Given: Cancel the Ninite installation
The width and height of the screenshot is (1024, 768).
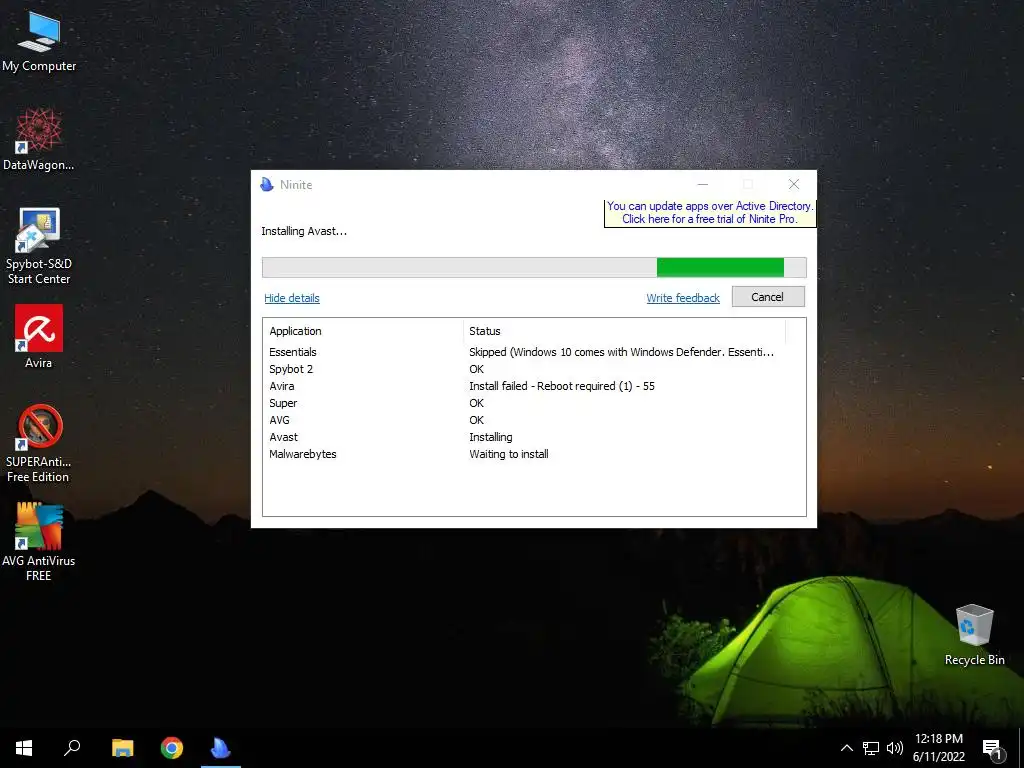Looking at the screenshot, I should click(768, 297).
